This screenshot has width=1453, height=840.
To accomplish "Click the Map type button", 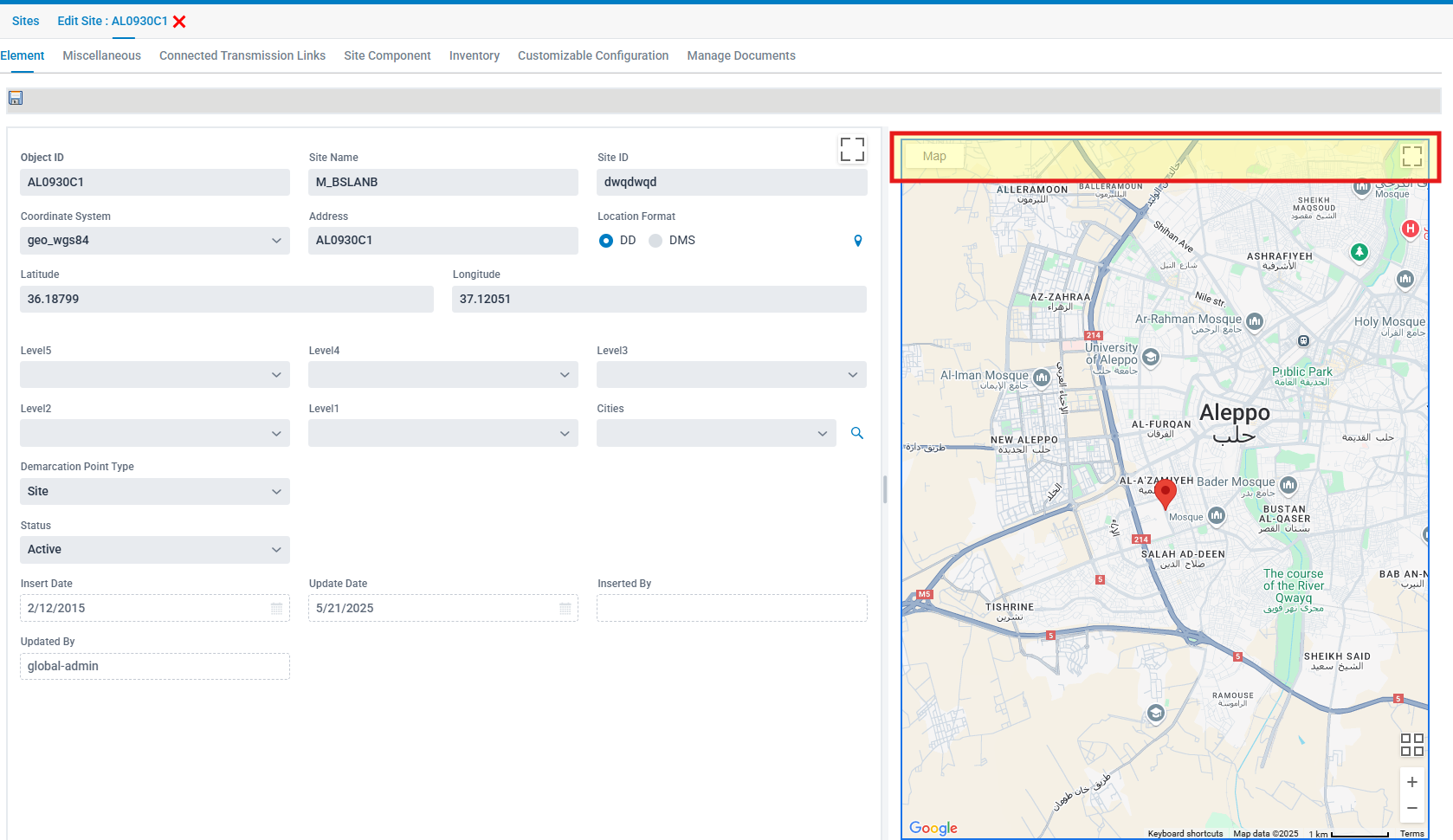I will point(934,157).
